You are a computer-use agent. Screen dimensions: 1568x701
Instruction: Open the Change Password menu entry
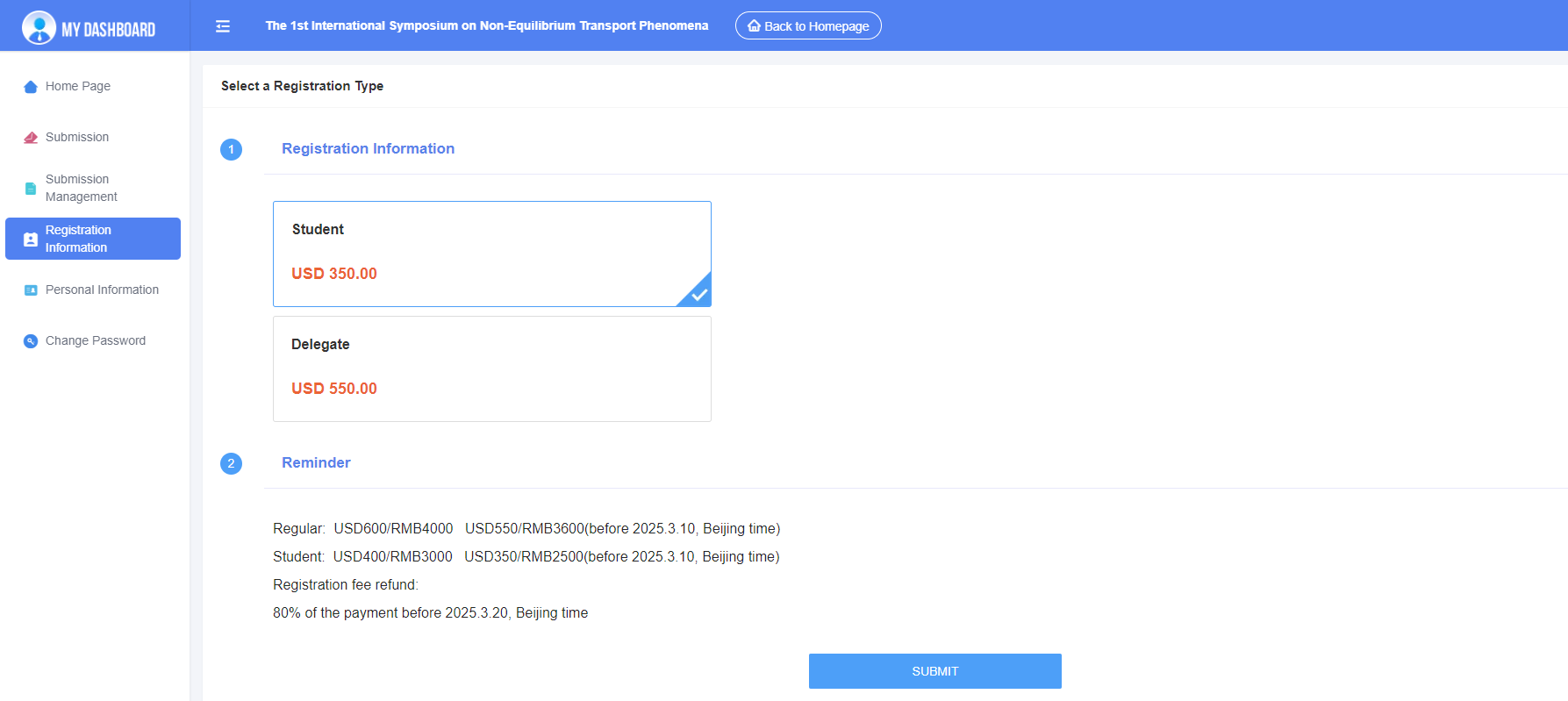pos(96,341)
